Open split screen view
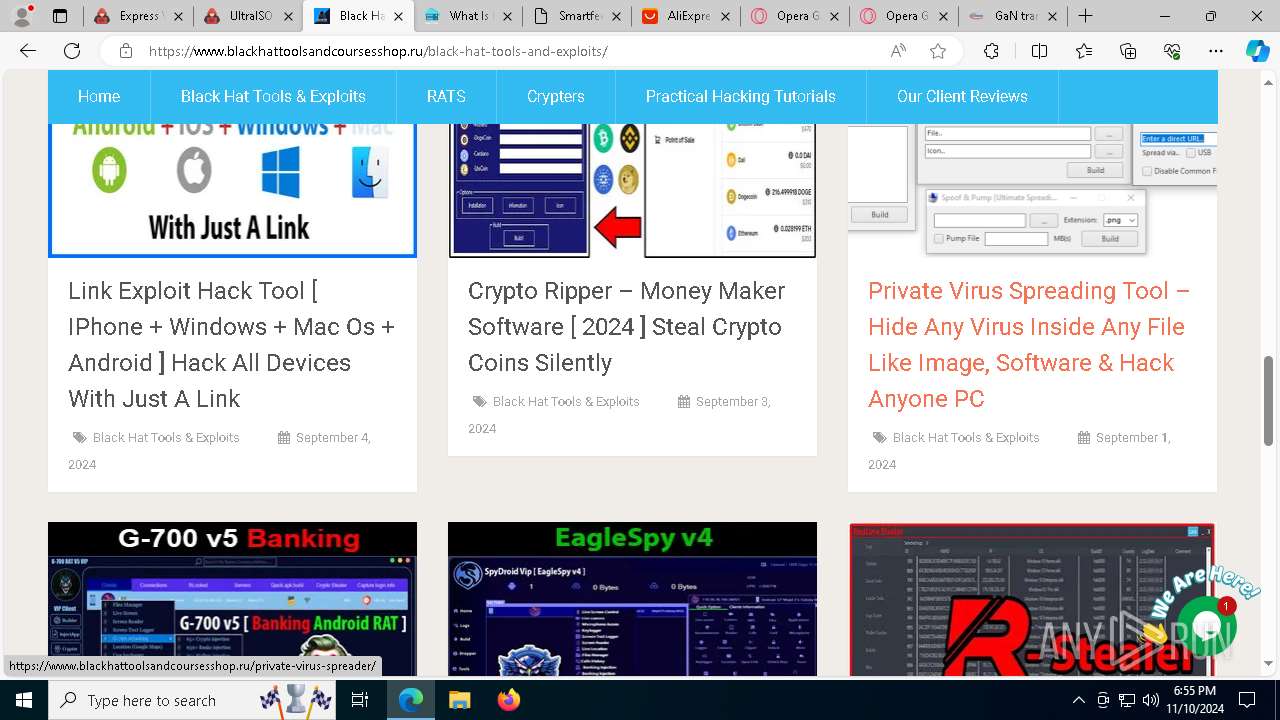The image size is (1280, 720). coord(1039,51)
